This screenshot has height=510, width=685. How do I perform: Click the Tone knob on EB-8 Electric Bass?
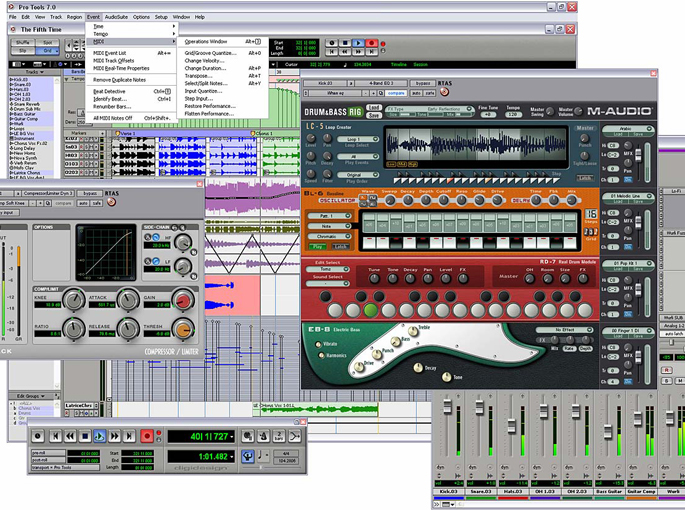tap(446, 377)
